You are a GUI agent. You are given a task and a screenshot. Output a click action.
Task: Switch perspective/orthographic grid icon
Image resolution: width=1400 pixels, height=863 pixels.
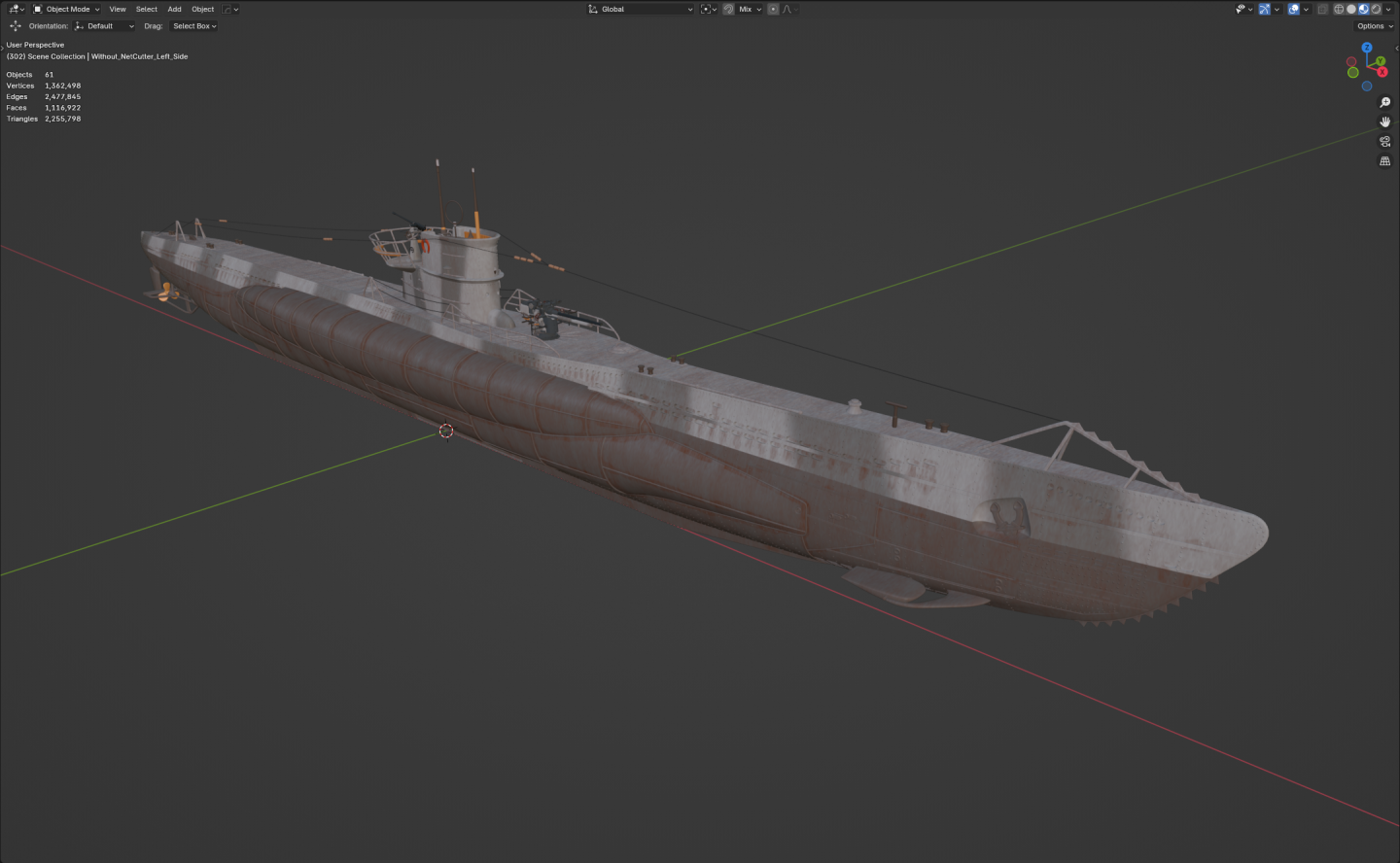point(1385,161)
